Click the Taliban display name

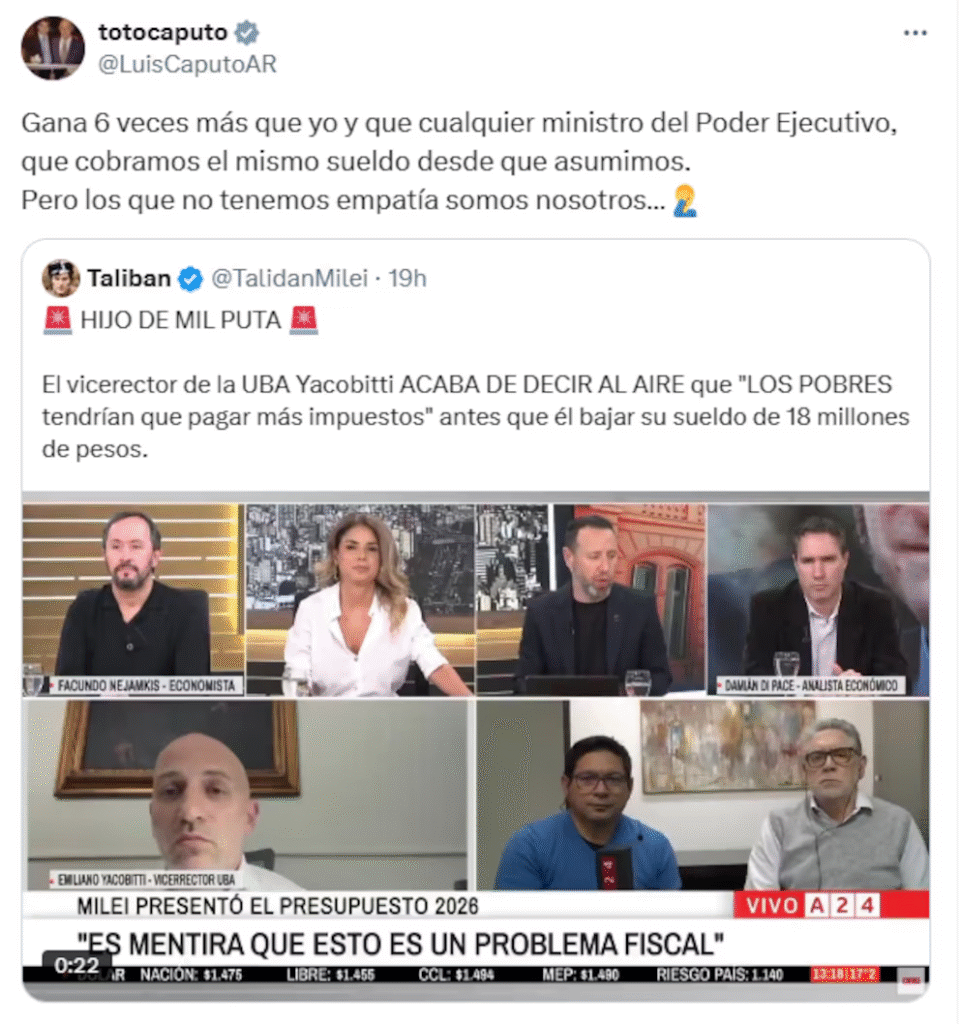click(x=129, y=278)
